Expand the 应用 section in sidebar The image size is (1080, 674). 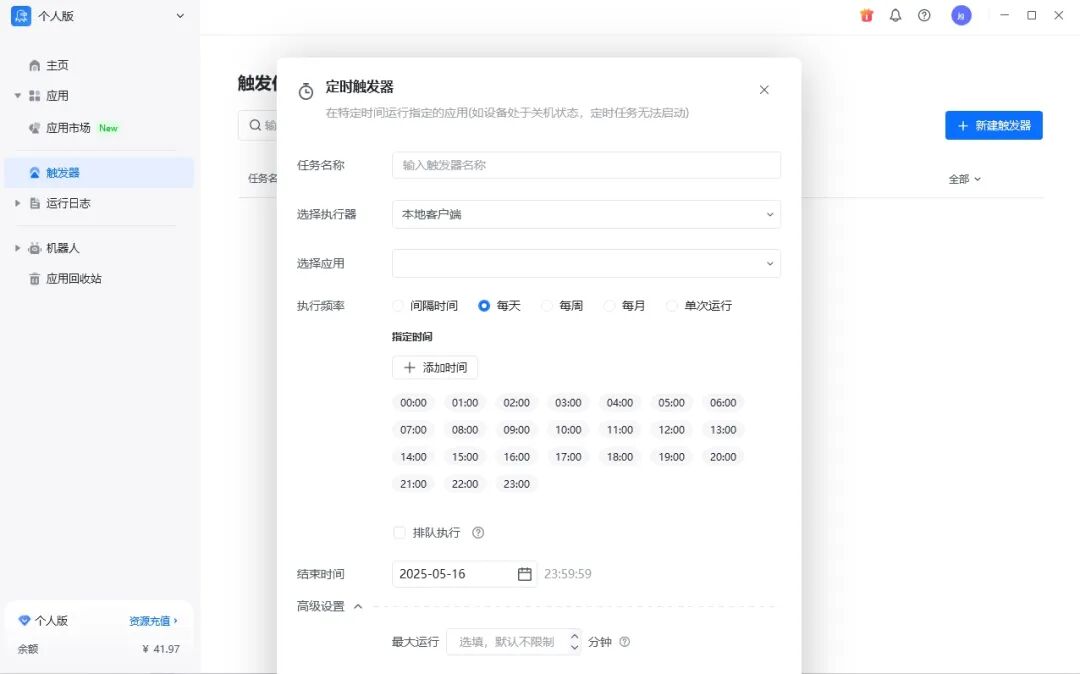point(16,95)
